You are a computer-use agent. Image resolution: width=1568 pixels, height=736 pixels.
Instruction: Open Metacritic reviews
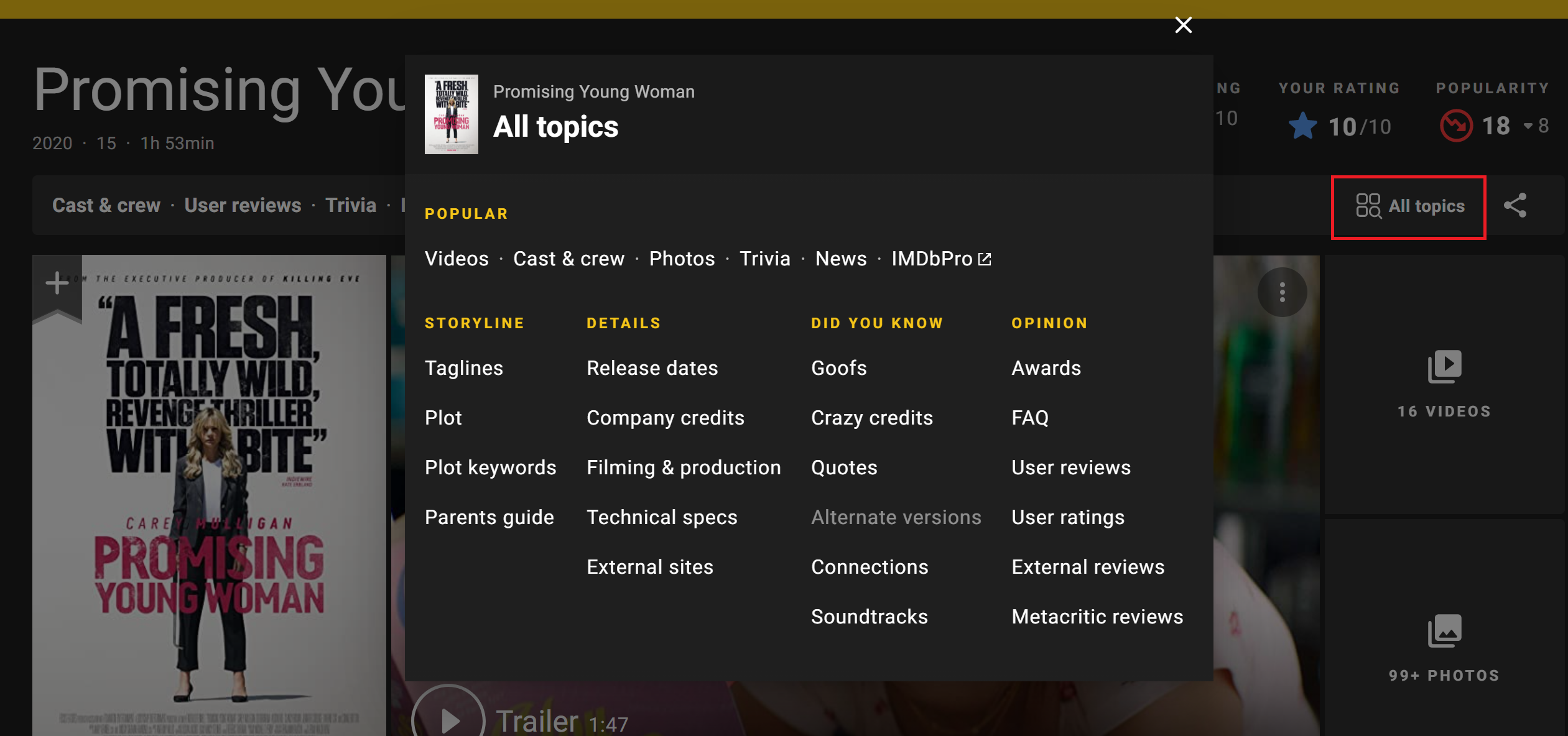[1097, 617]
